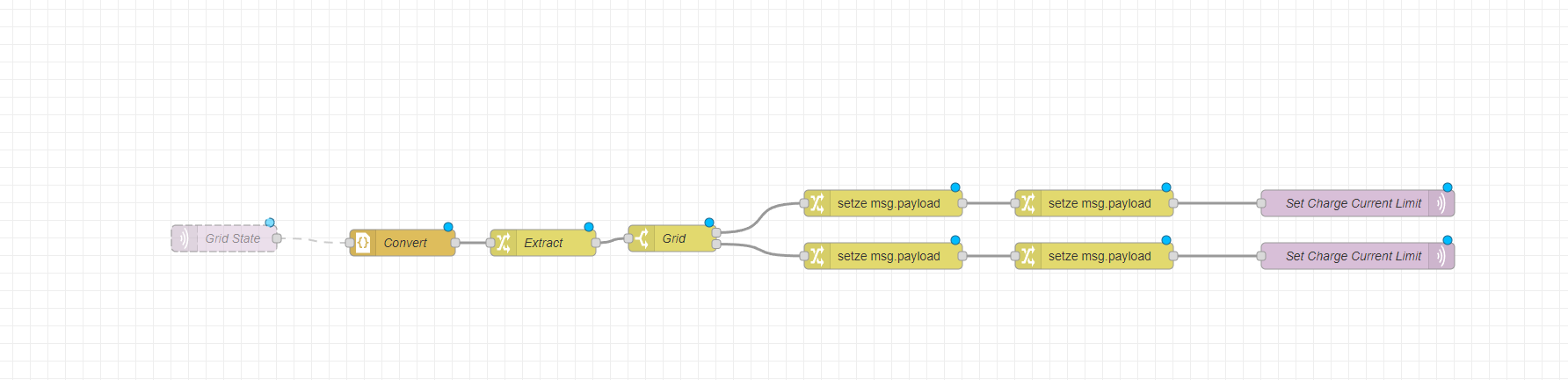Click output port of upper-row first setze msg.payload
The width and height of the screenshot is (1568, 380).
coord(962,203)
